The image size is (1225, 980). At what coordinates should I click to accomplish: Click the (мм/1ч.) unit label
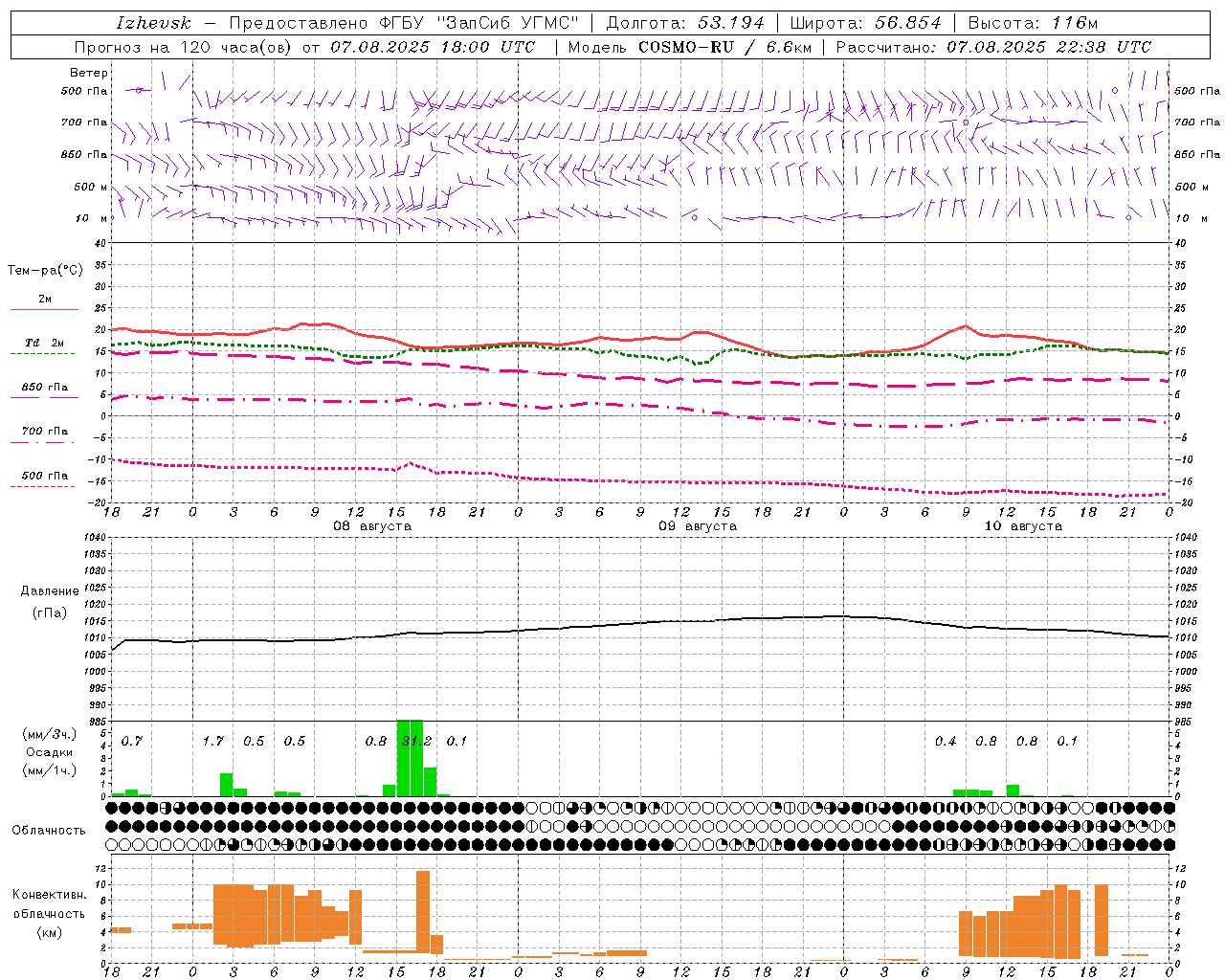49,770
